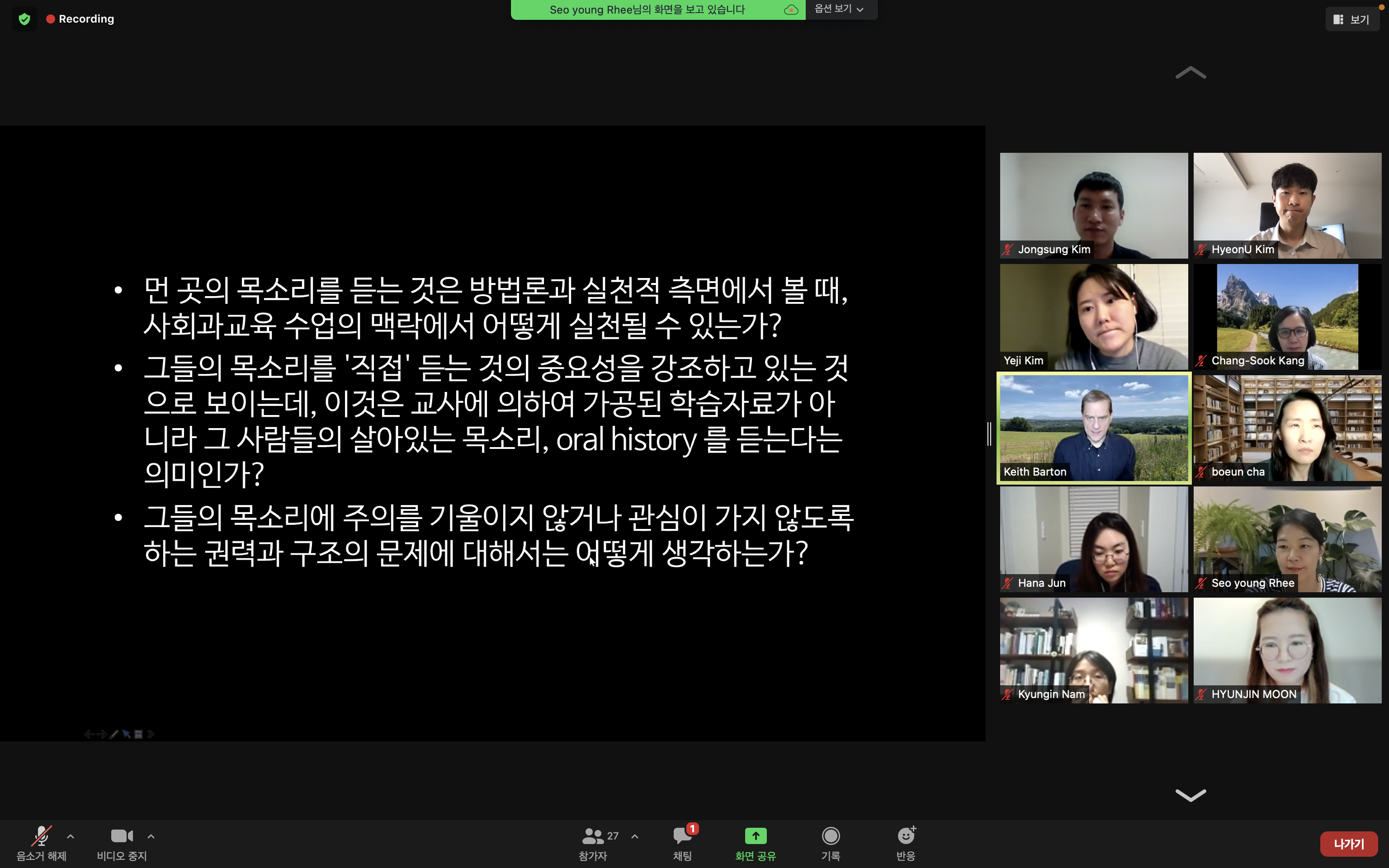
Task: Click the muted mic icon beside boeun cha
Action: (1201, 472)
